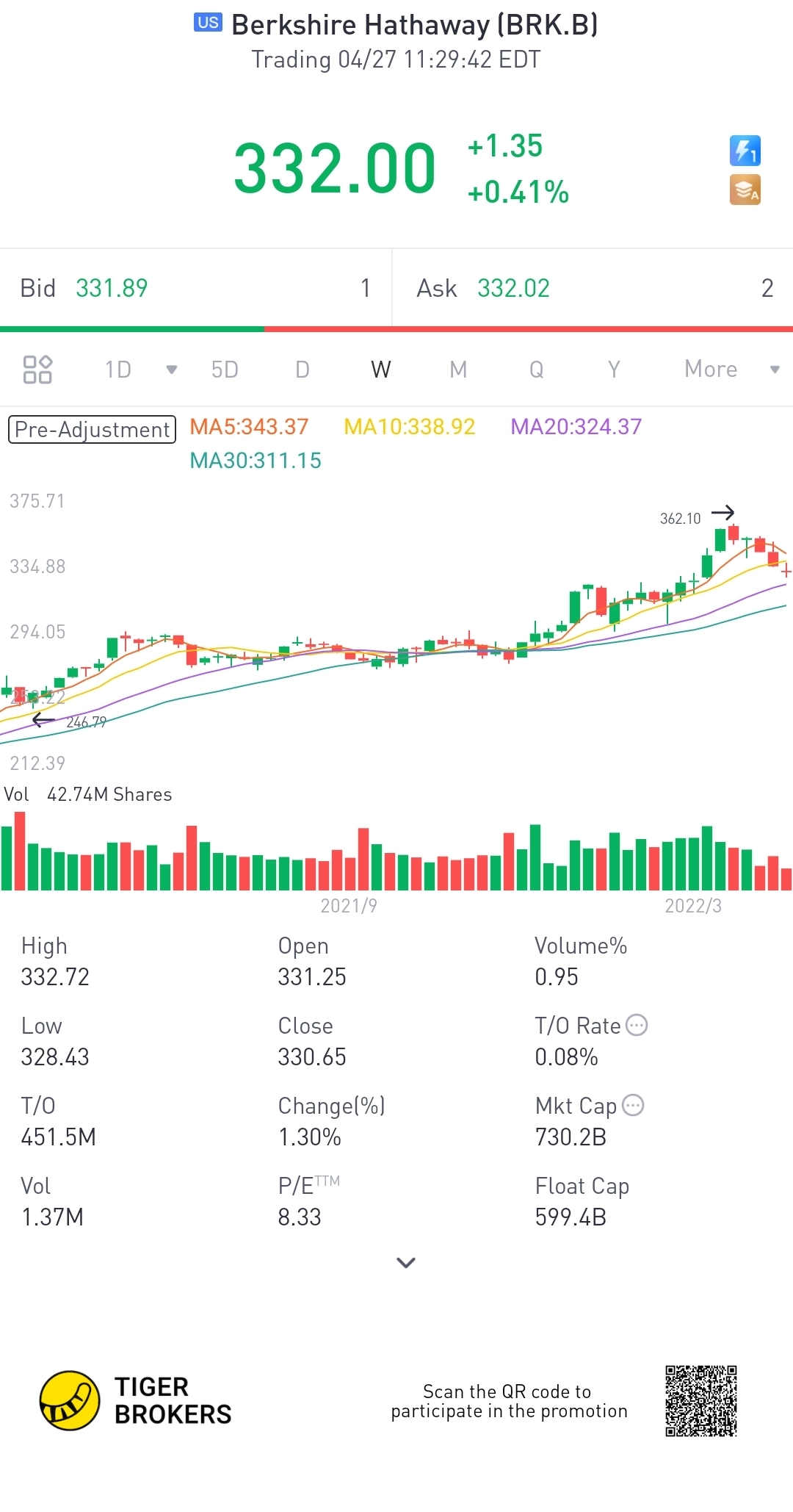Tap the Tiger Brokers logo
Screen dimensions: 793x1512
pos(136,1401)
